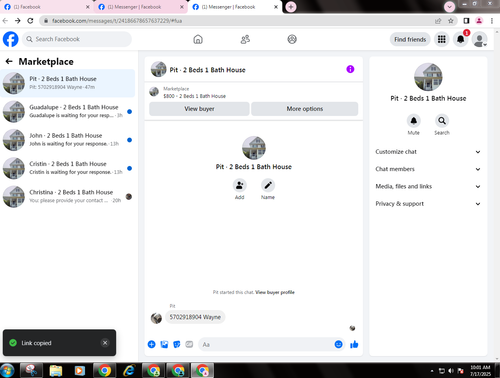Open Internet Explorer from the taskbar

(x=129, y=370)
